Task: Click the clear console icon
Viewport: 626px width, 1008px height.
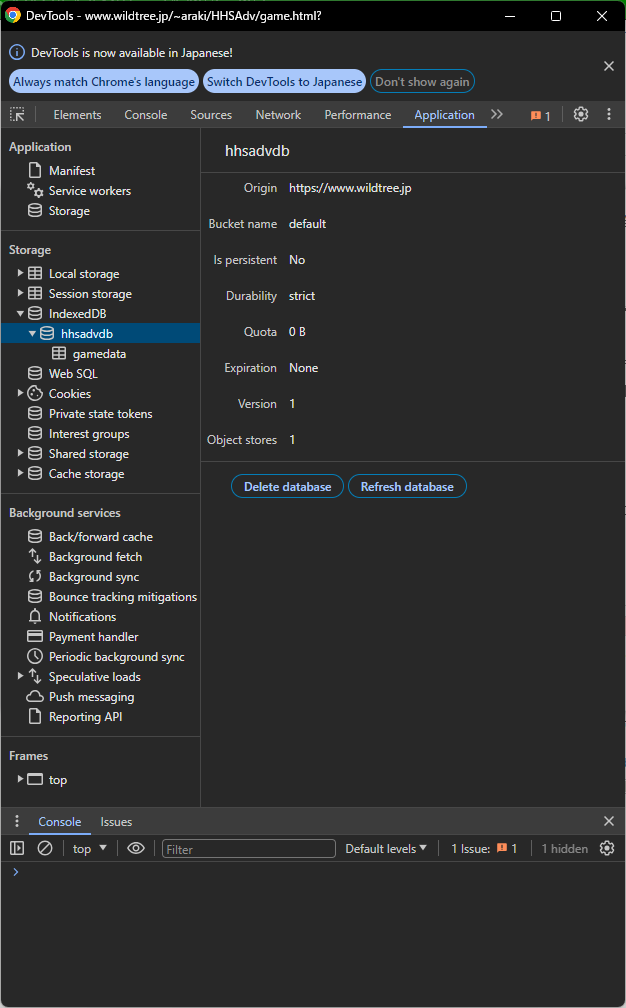Action: (x=45, y=848)
